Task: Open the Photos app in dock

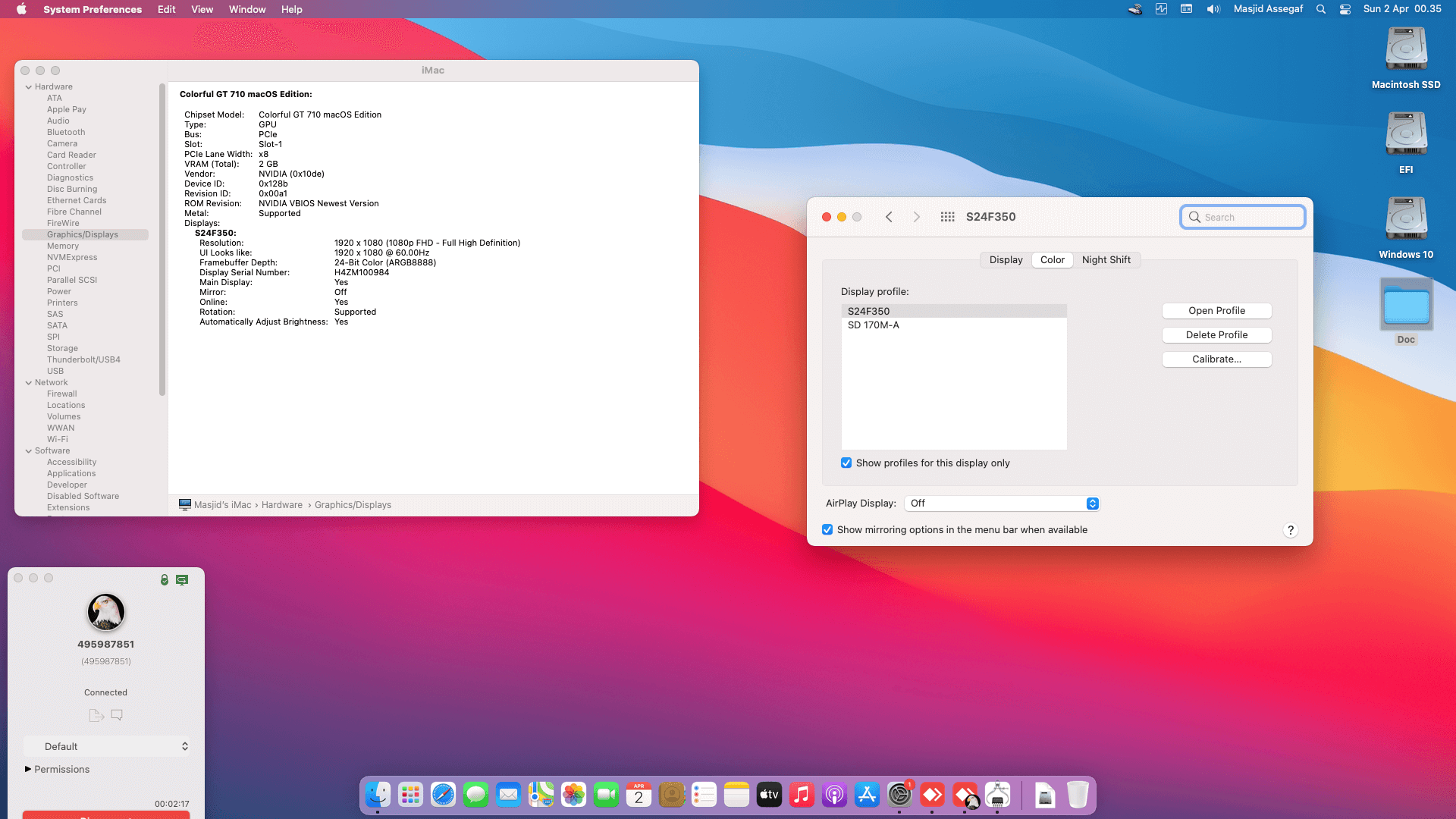Action: 573,795
